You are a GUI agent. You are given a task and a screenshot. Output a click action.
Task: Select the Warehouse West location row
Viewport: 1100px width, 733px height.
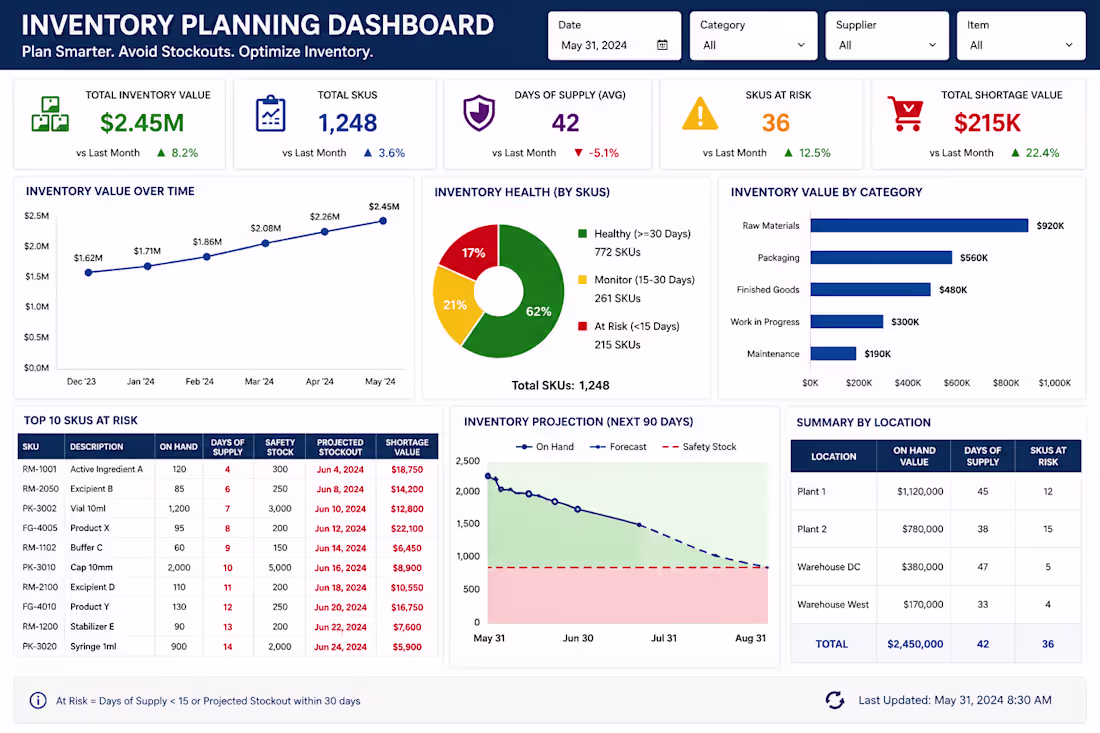click(936, 605)
